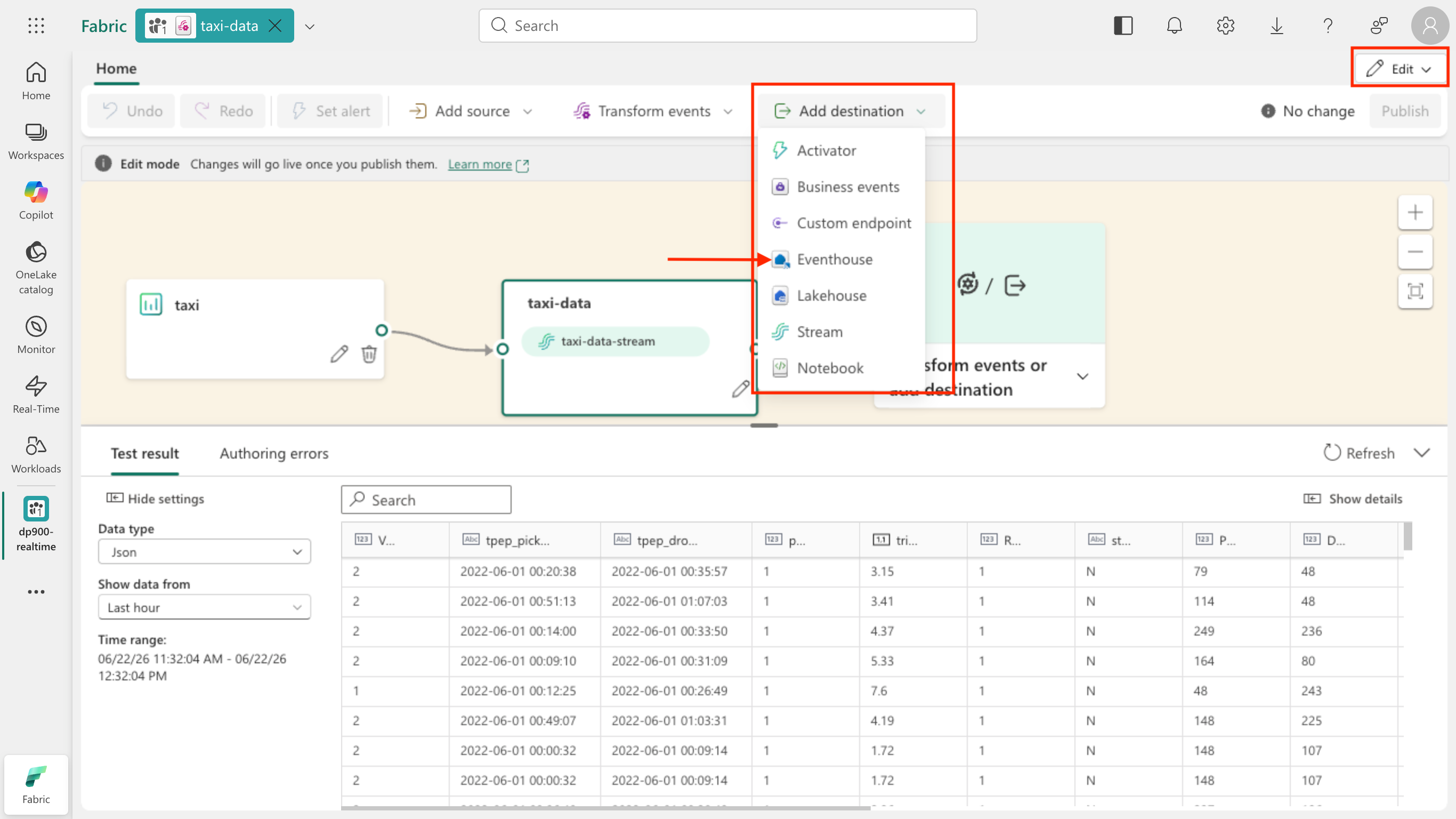Click Hide settings
This screenshot has height=819, width=1456.
tap(155, 499)
